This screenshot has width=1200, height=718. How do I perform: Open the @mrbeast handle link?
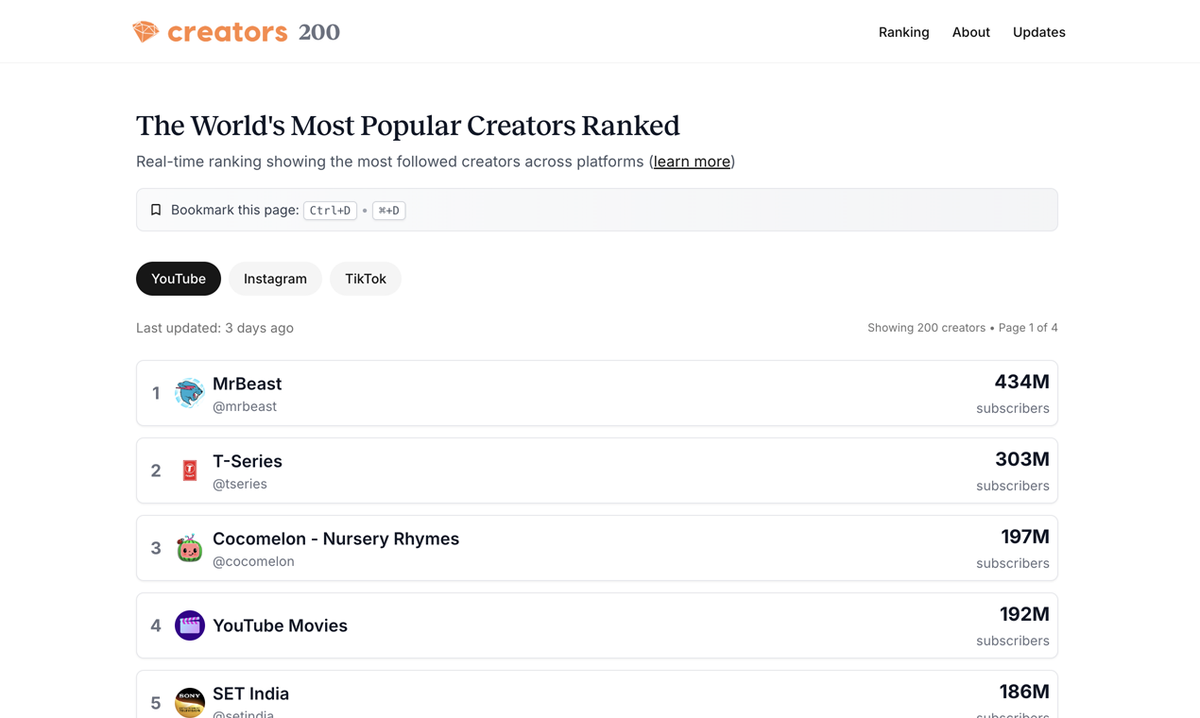click(245, 406)
